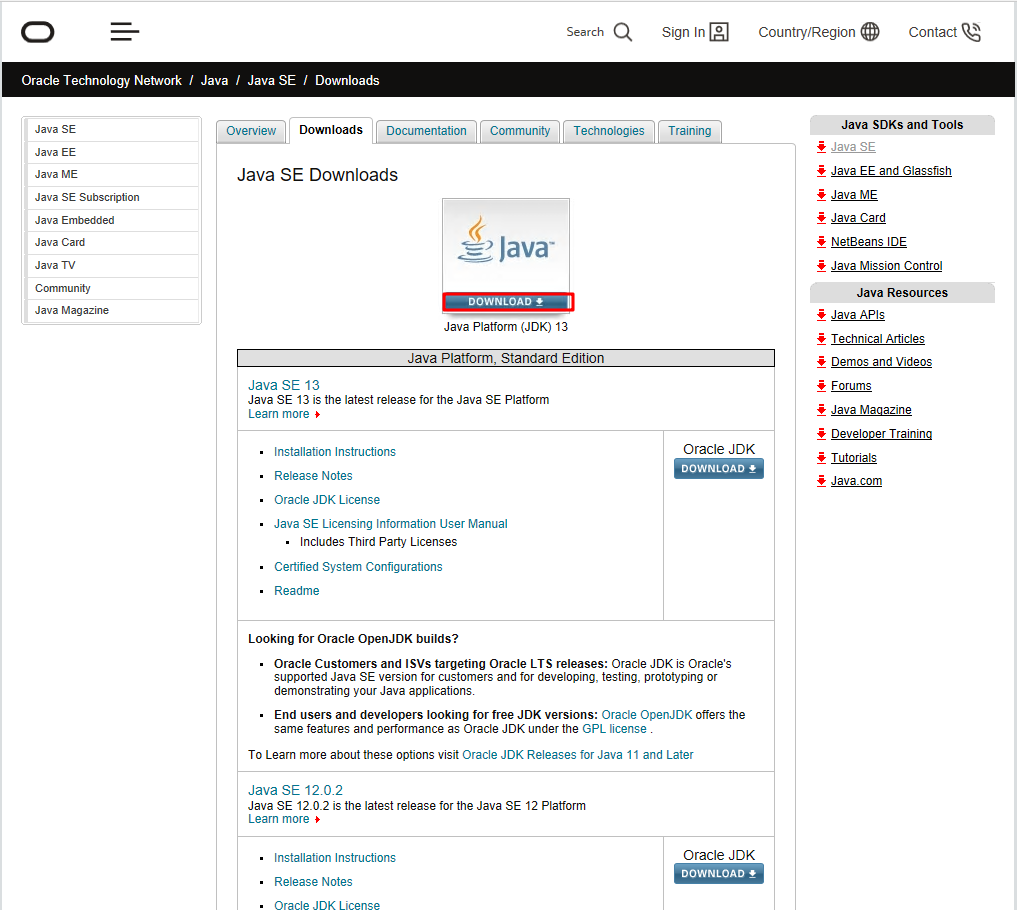Click the Oracle logo icon
Screen dimensions: 1017x910
pos(38,32)
